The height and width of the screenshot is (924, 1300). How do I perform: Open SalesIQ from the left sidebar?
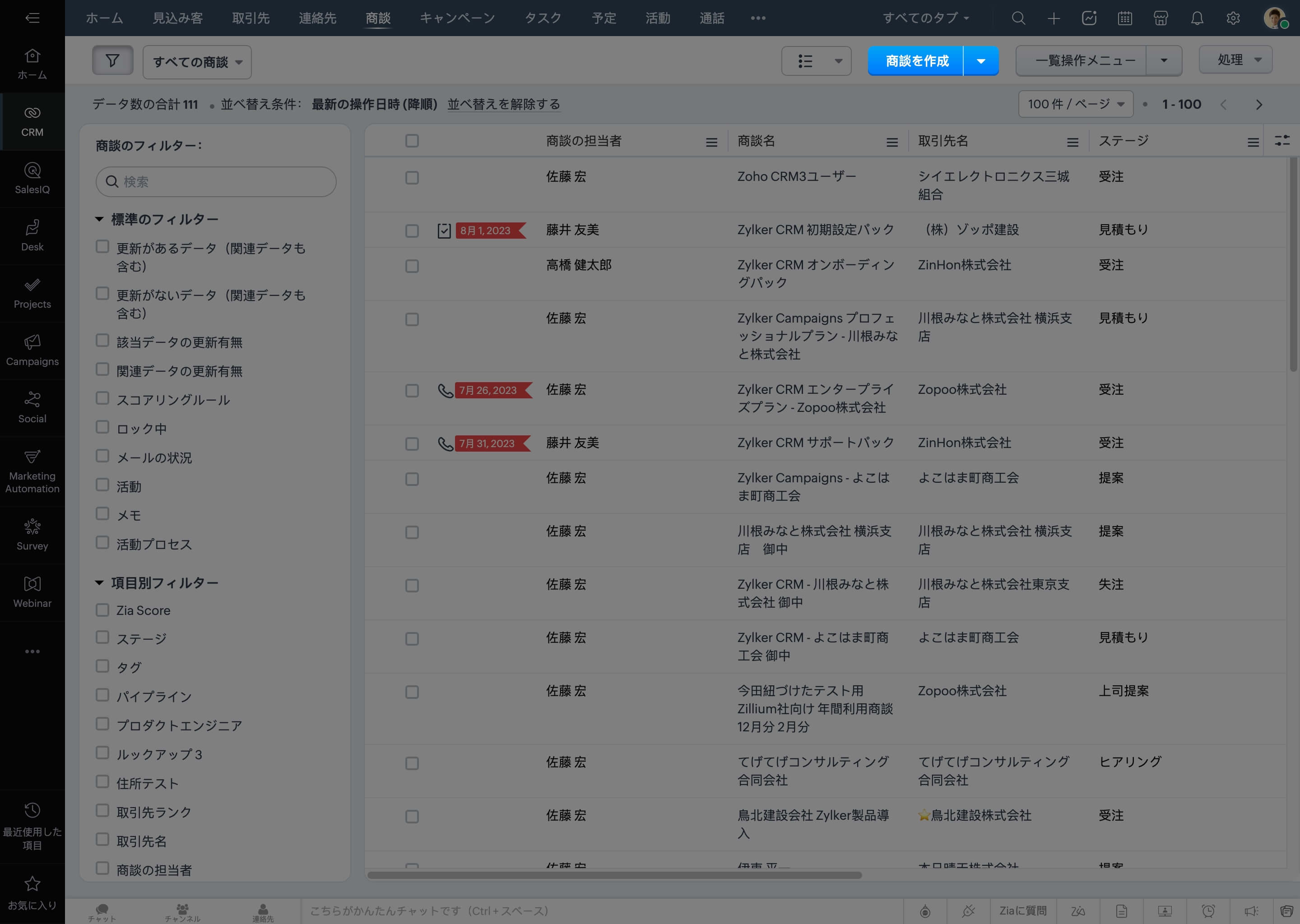point(32,178)
